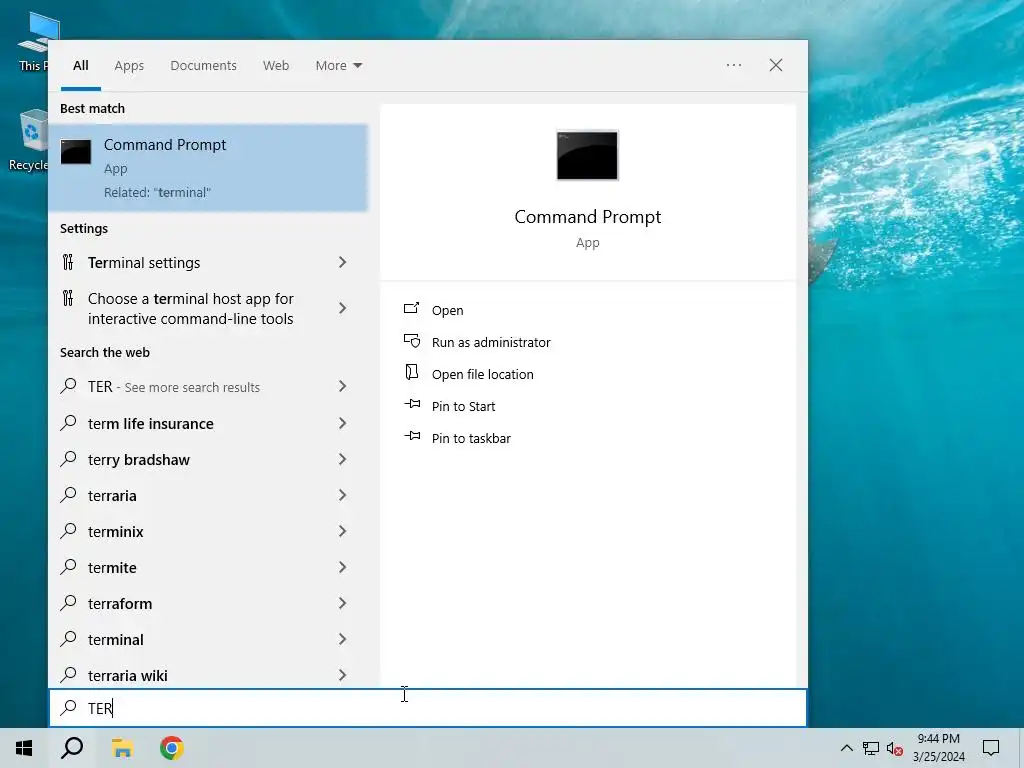
Task: Click the search box magnifier icon
Action: [x=68, y=707]
